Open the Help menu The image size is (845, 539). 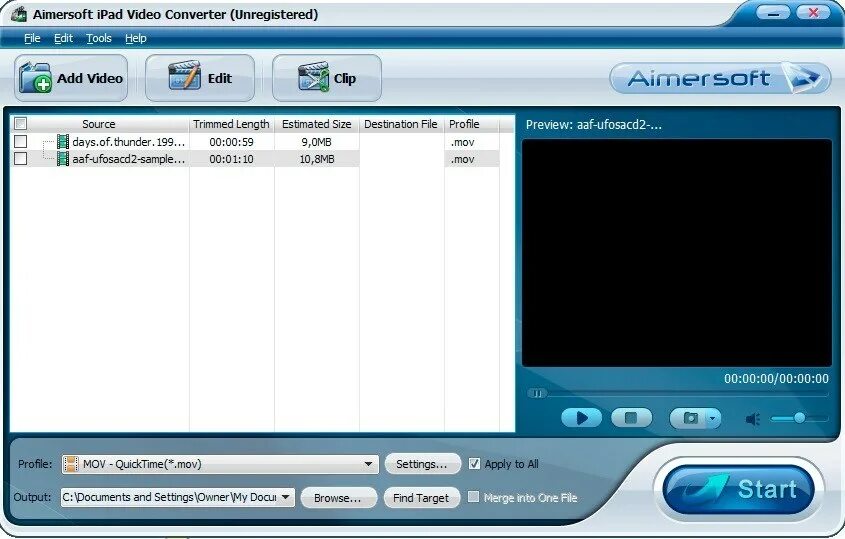(x=135, y=38)
